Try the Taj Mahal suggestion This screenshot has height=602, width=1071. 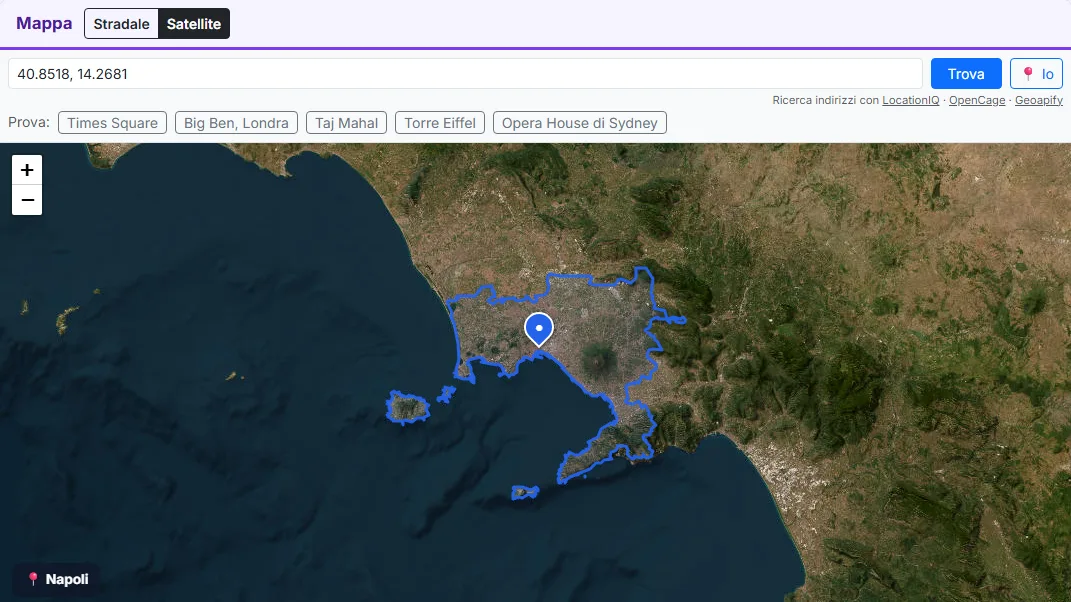pos(346,123)
